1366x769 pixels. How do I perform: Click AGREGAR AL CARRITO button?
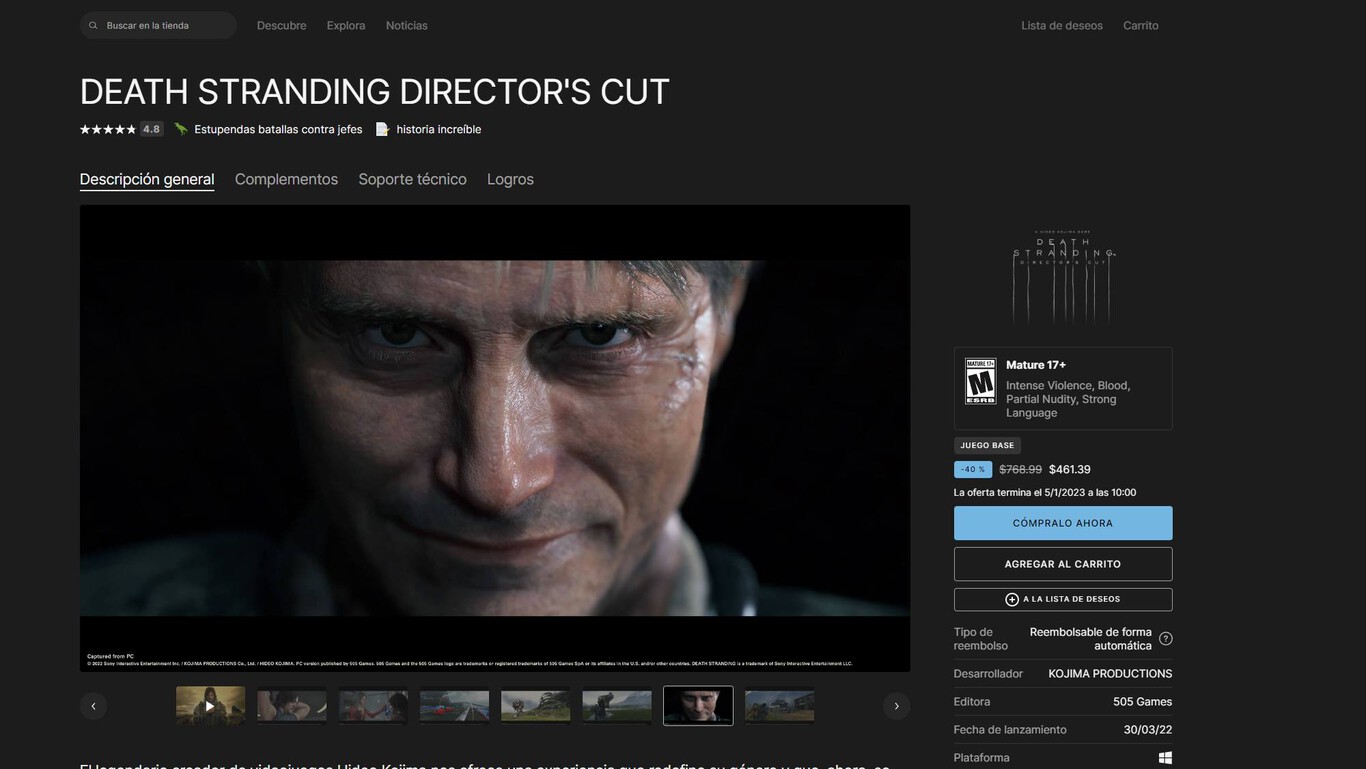[1063, 564]
